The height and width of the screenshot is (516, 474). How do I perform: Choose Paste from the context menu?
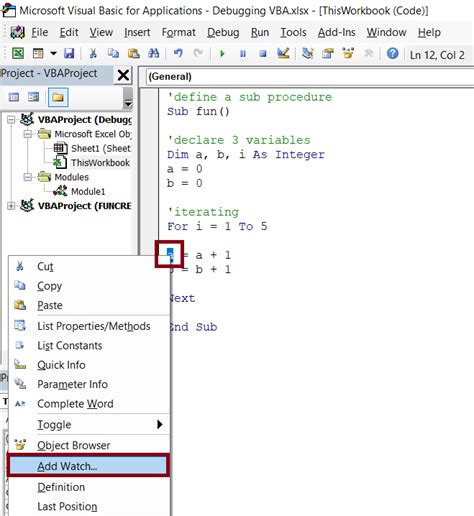click(89, 305)
